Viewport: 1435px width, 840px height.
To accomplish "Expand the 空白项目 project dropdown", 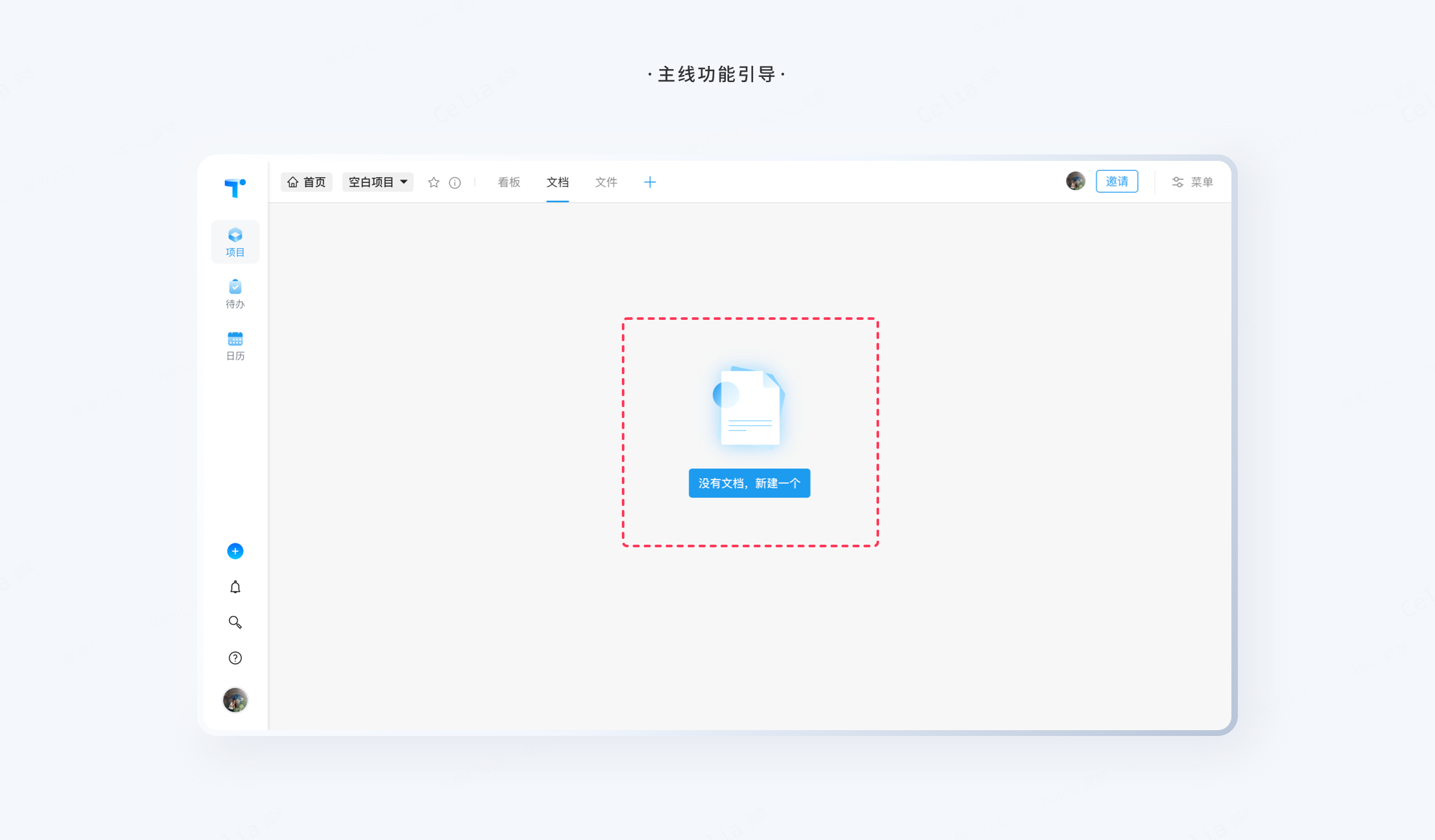I will (377, 182).
